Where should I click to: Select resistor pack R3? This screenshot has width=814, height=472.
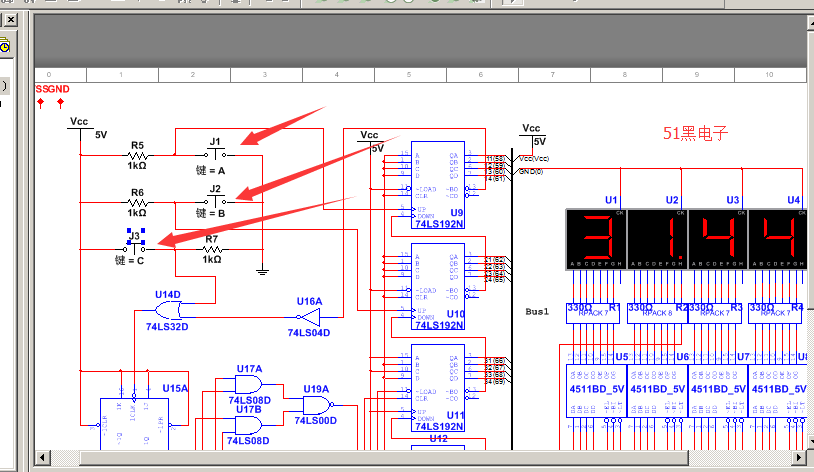point(715,313)
